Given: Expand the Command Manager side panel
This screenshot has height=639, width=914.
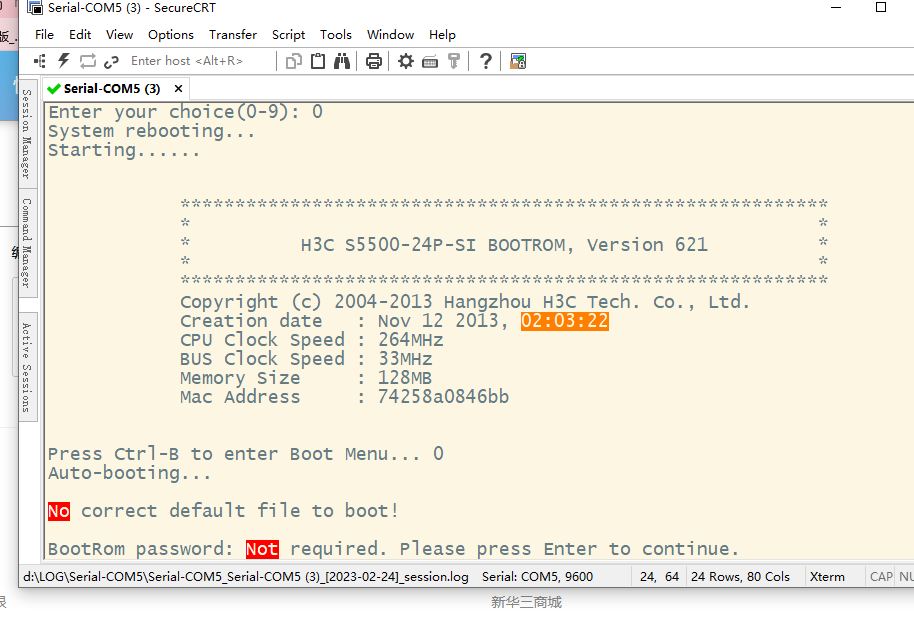Looking at the screenshot, I should [x=27, y=243].
